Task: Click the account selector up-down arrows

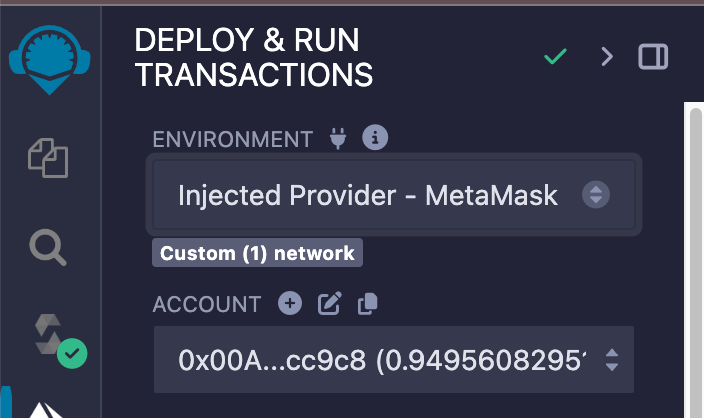Action: [612, 360]
